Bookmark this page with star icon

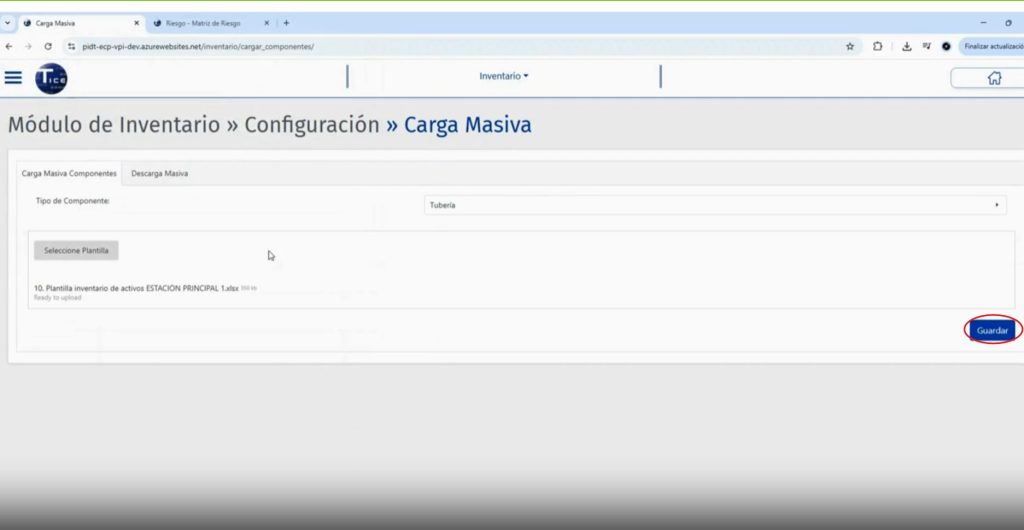[850, 46]
